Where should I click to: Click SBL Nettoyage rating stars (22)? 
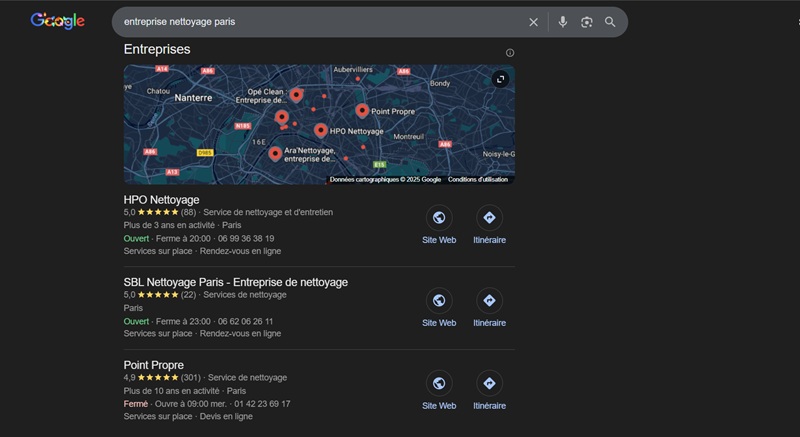point(158,295)
